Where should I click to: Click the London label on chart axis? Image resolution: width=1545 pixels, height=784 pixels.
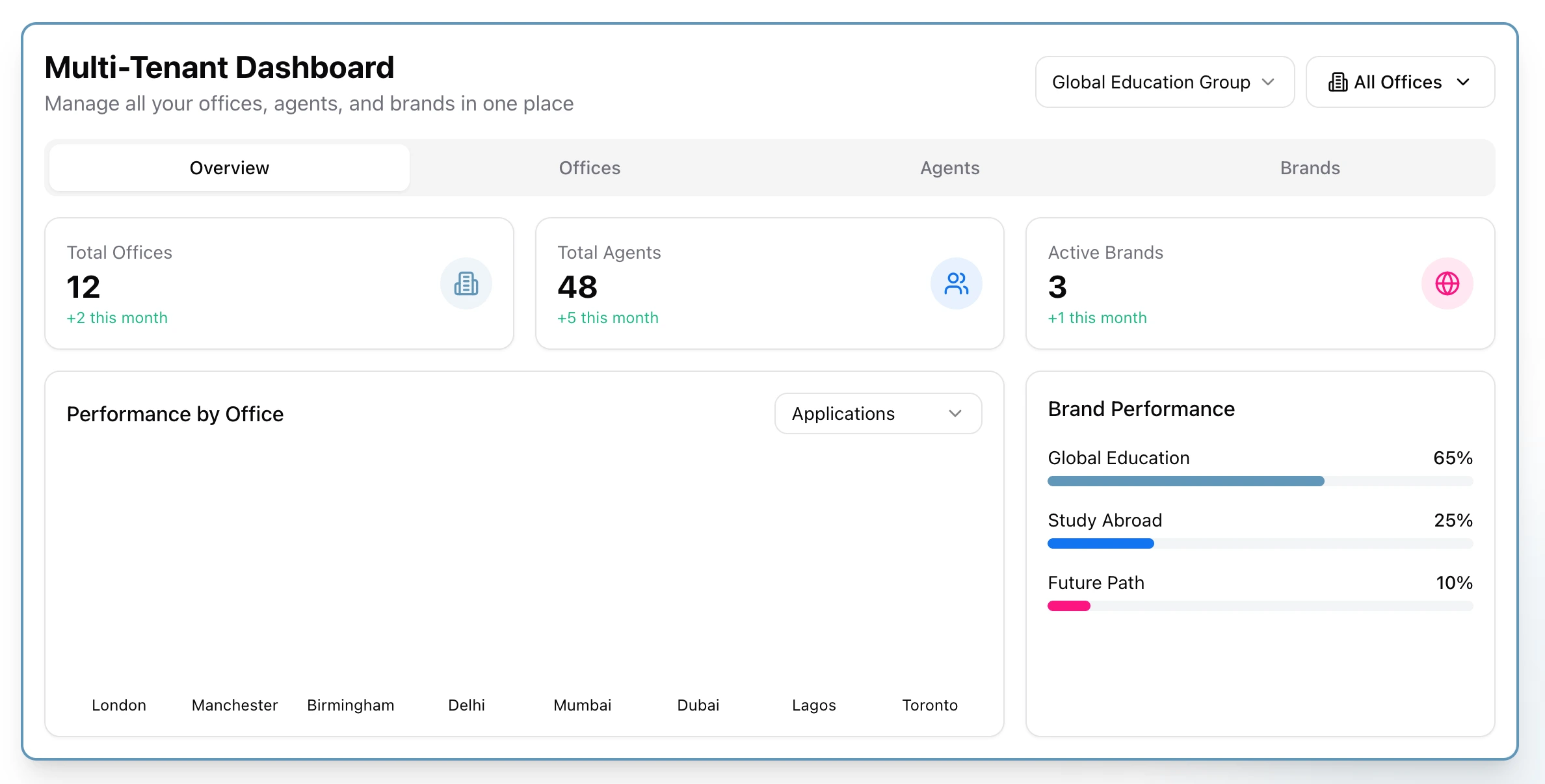(x=119, y=705)
